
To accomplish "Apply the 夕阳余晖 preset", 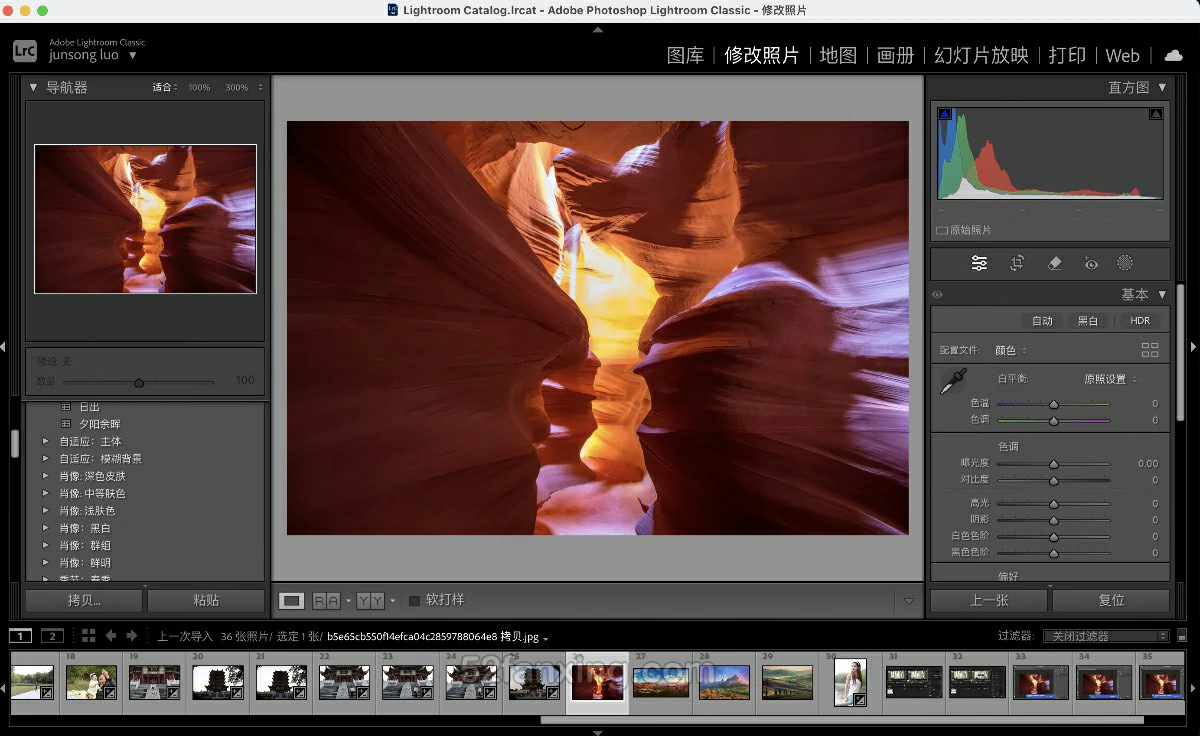I will 99,424.
